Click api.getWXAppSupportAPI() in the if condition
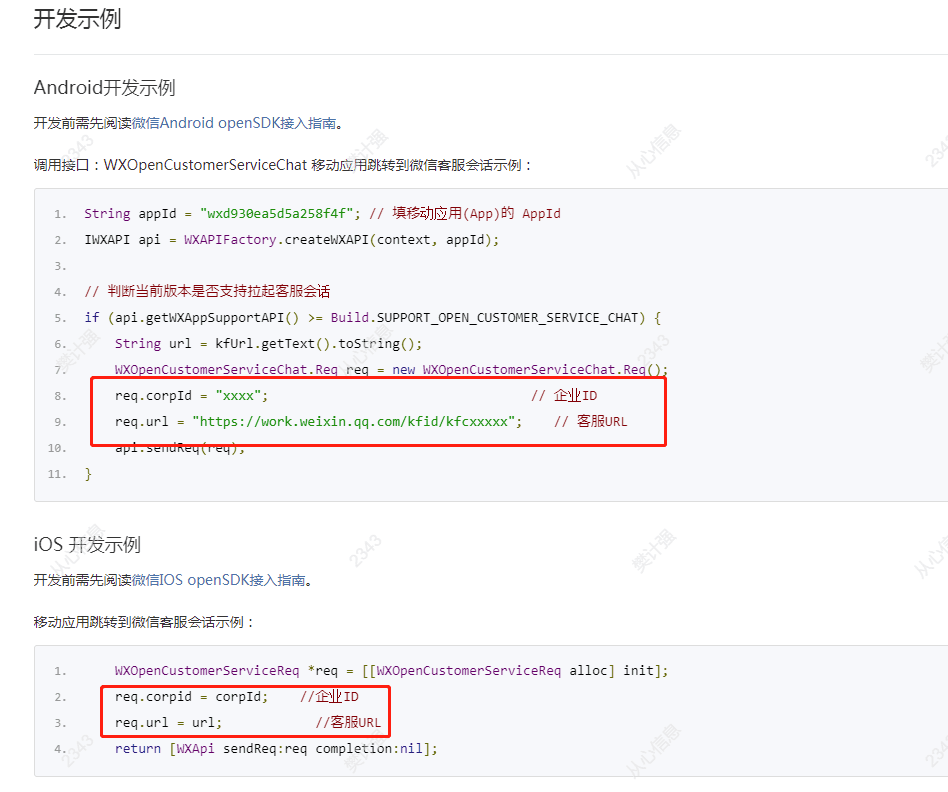 [x=207, y=318]
